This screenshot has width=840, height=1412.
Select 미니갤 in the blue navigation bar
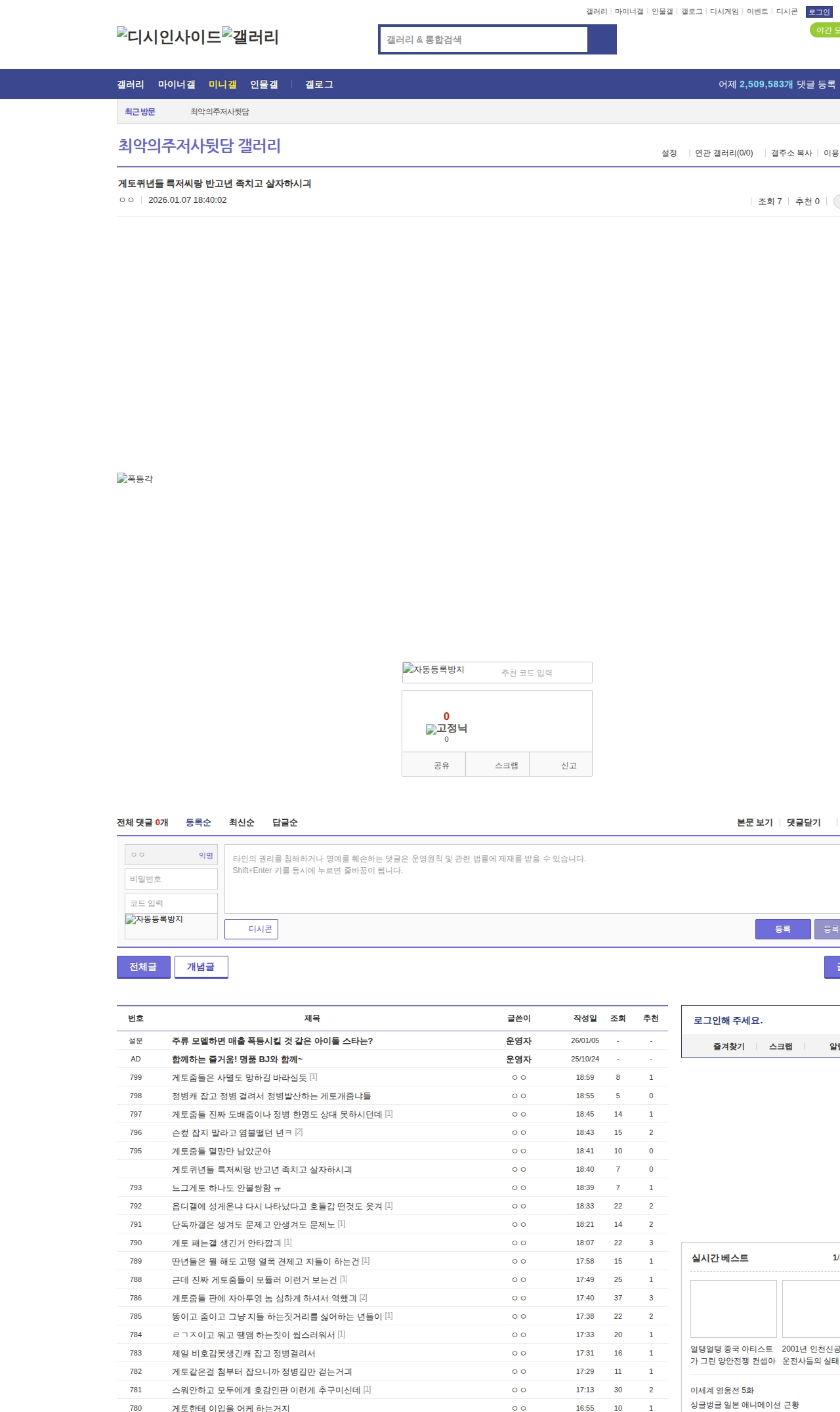pos(222,85)
